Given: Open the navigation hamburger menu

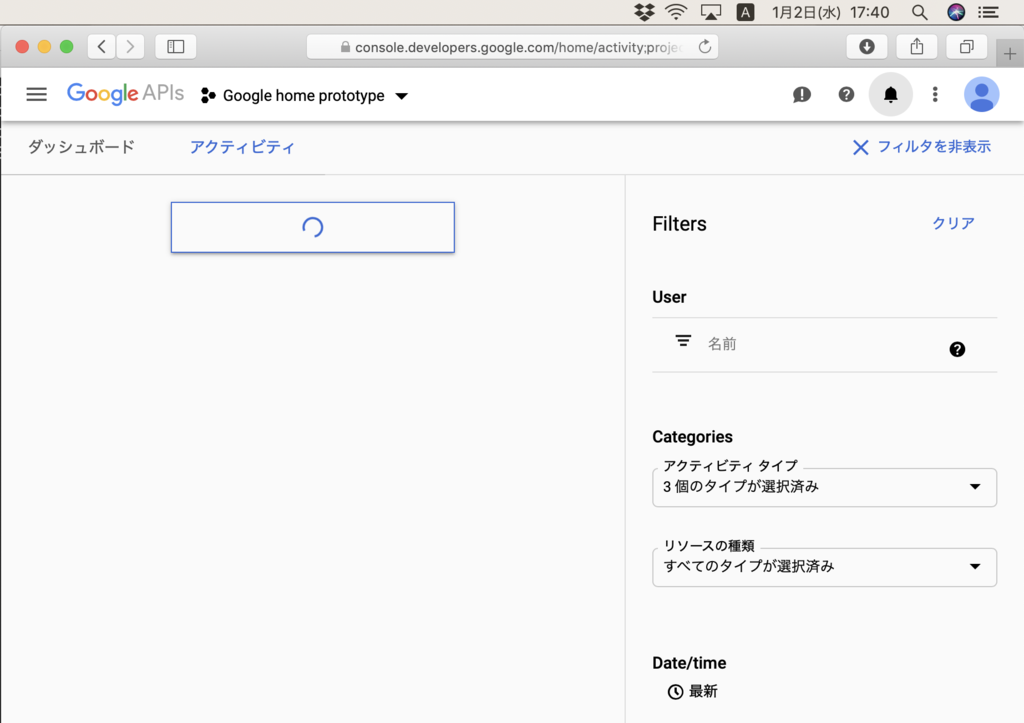Looking at the screenshot, I should point(36,94).
